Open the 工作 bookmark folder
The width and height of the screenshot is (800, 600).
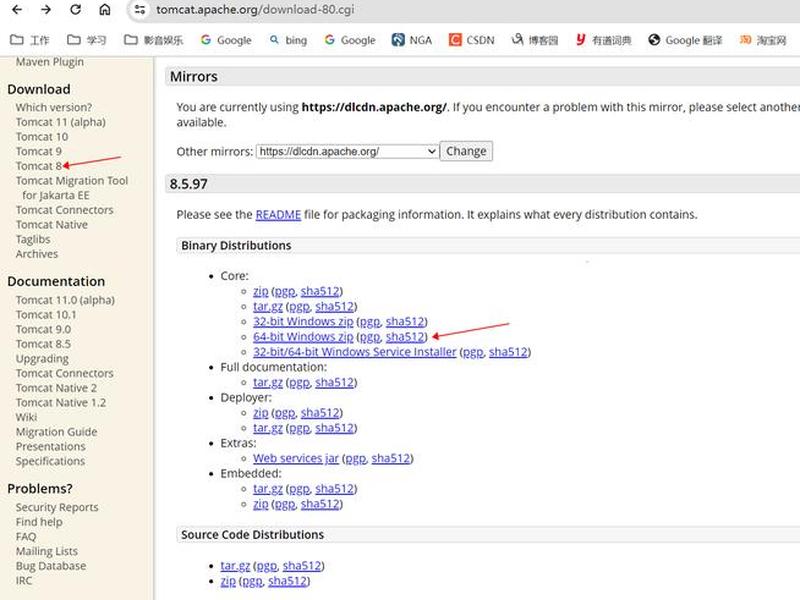pyautogui.click(x=30, y=40)
